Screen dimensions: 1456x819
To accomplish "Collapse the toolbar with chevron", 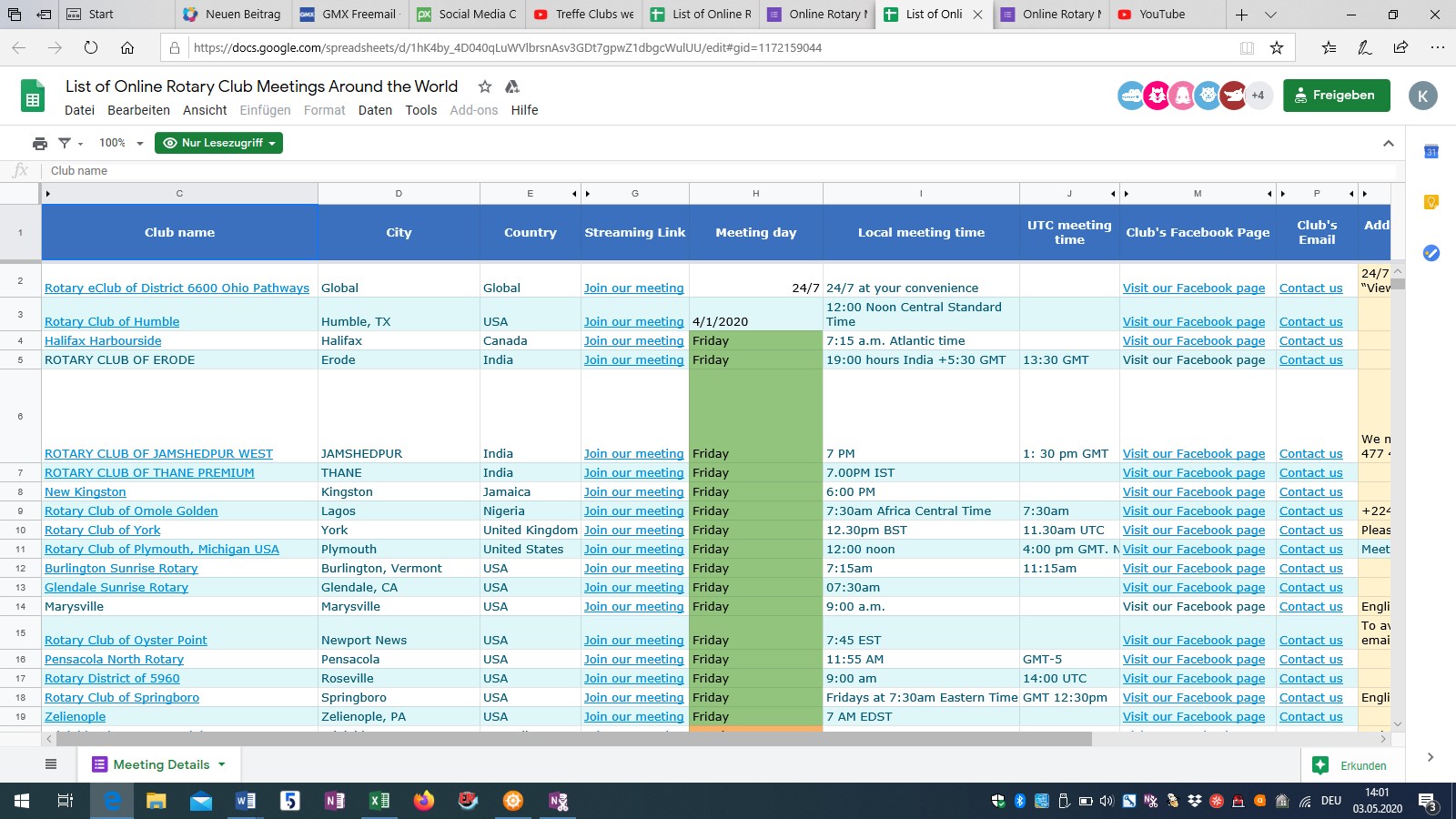I will click(x=1388, y=143).
